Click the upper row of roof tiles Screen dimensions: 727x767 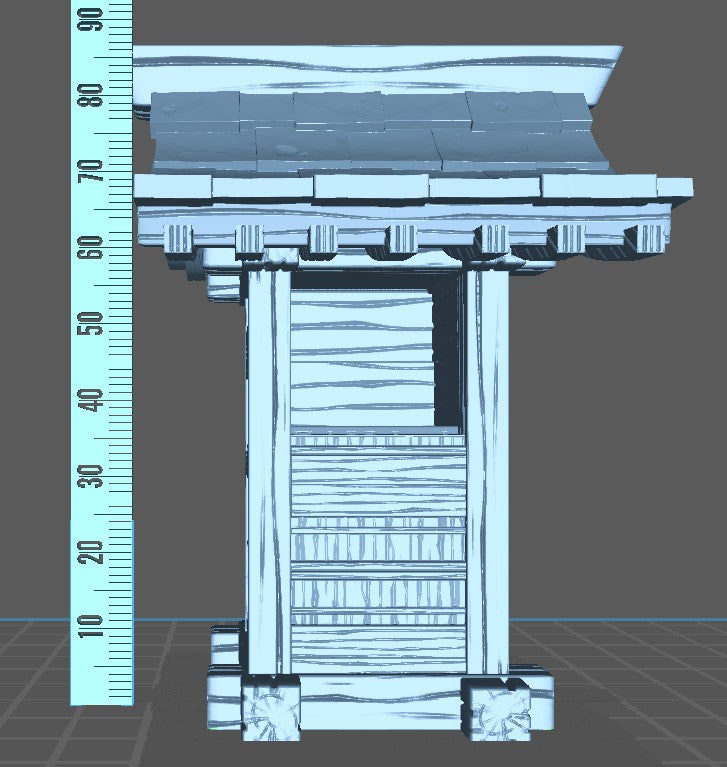point(350,111)
